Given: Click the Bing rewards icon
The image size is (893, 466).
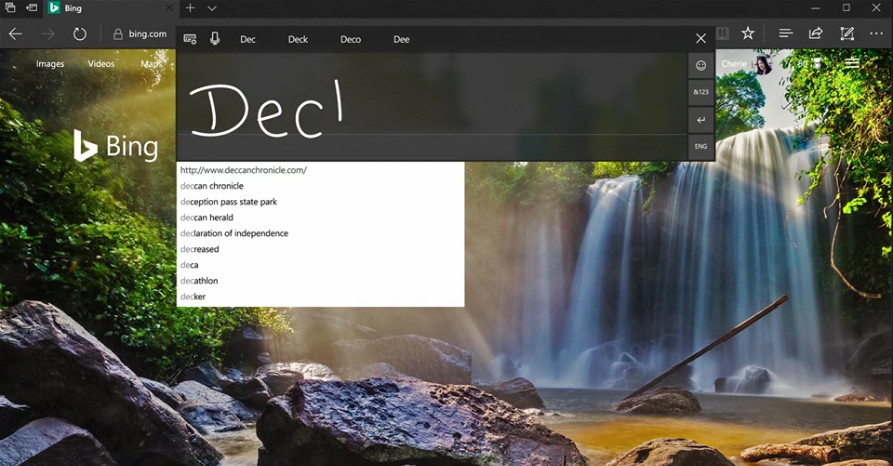Looking at the screenshot, I should click(x=817, y=64).
